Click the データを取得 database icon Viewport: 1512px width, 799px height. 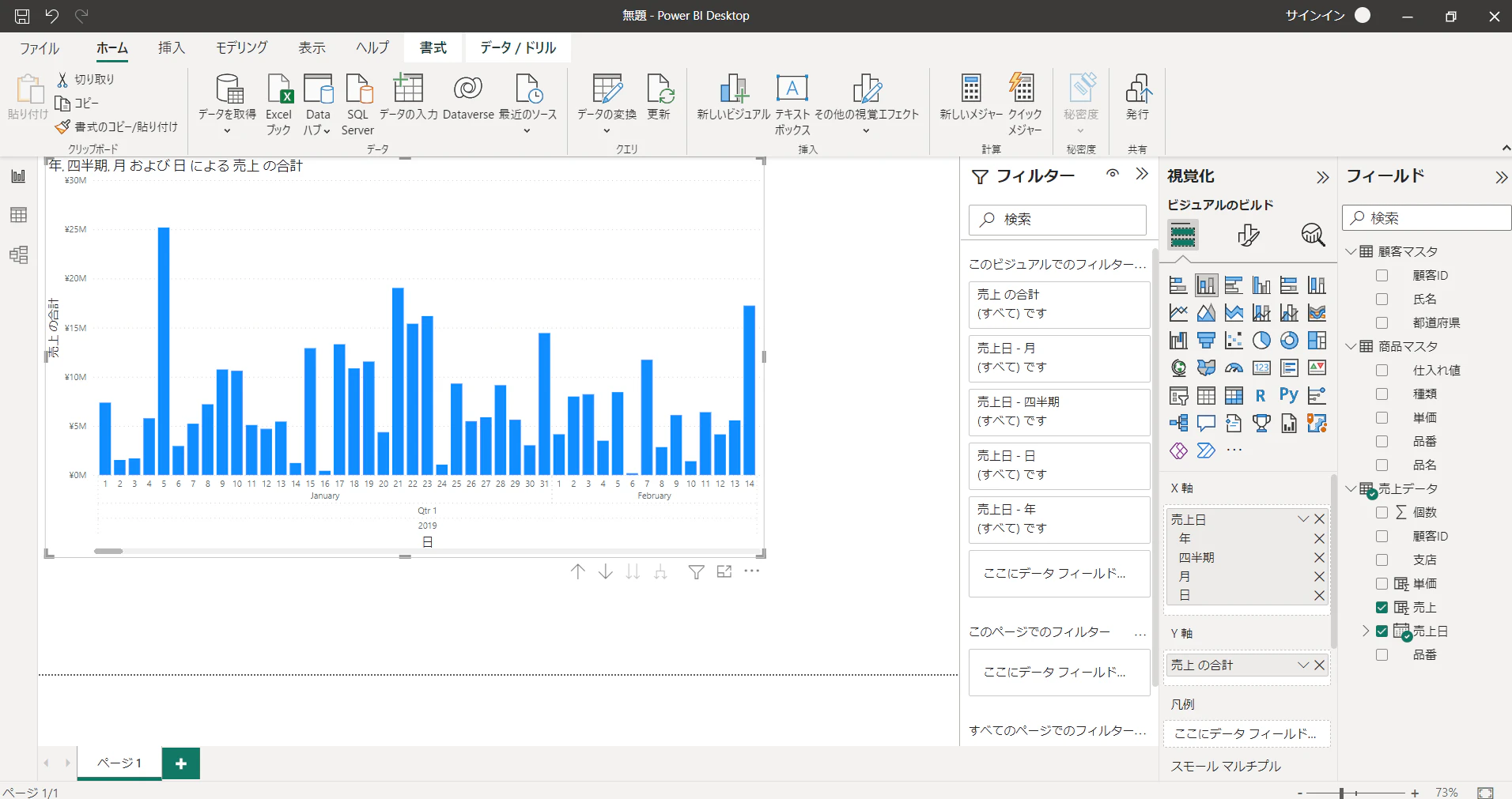click(x=229, y=89)
